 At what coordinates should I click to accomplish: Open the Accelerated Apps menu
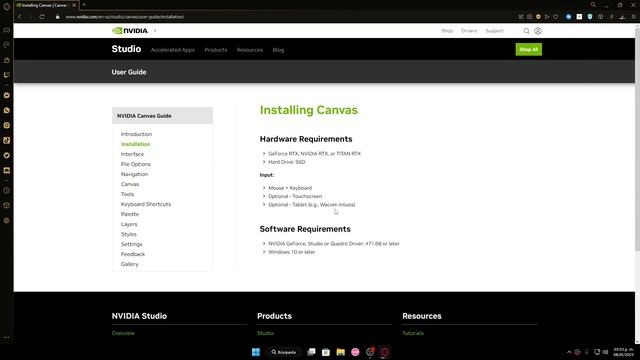tap(173, 50)
